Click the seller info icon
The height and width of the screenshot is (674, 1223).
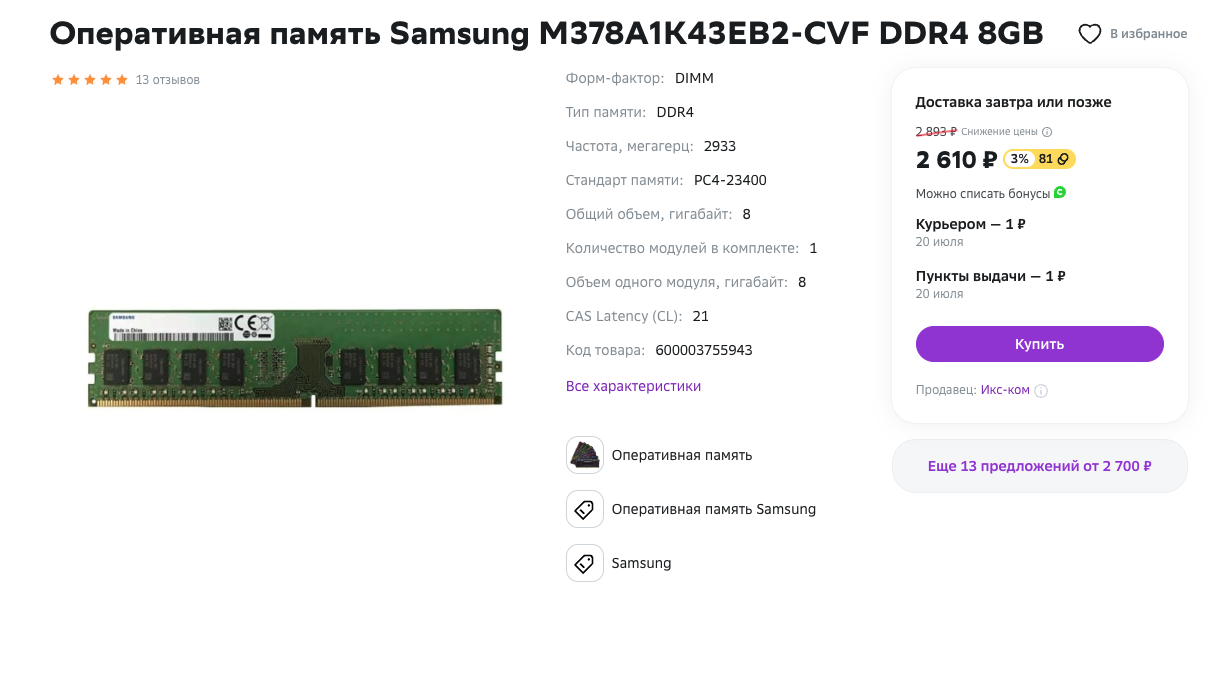(1041, 391)
